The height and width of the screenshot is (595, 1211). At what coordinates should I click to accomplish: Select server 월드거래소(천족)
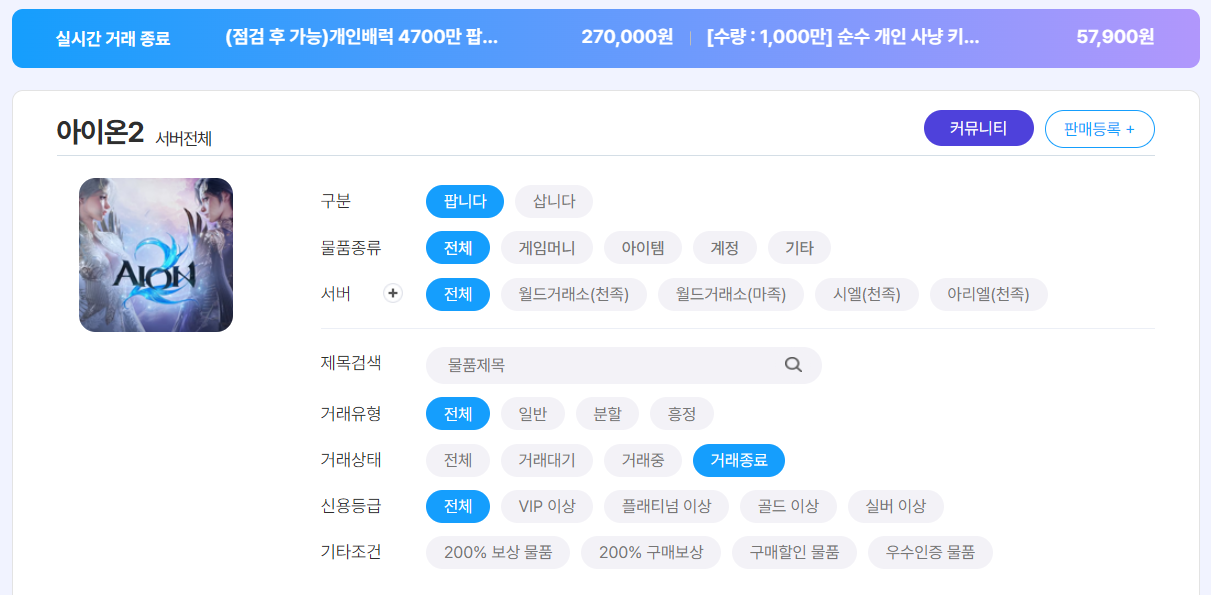point(574,294)
